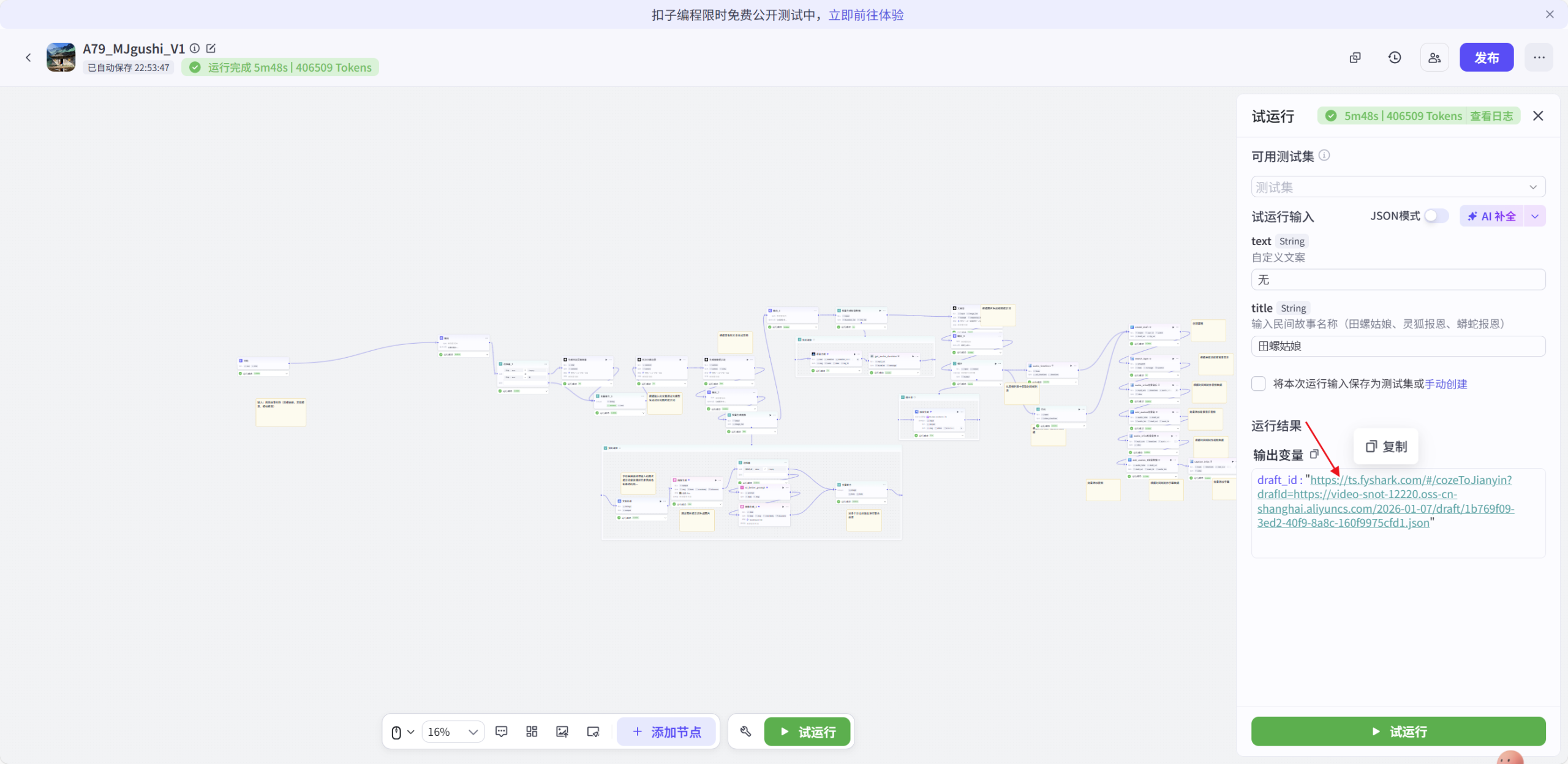Open the 测试集 dropdown
This screenshot has width=1568, height=764.
[x=1398, y=187]
